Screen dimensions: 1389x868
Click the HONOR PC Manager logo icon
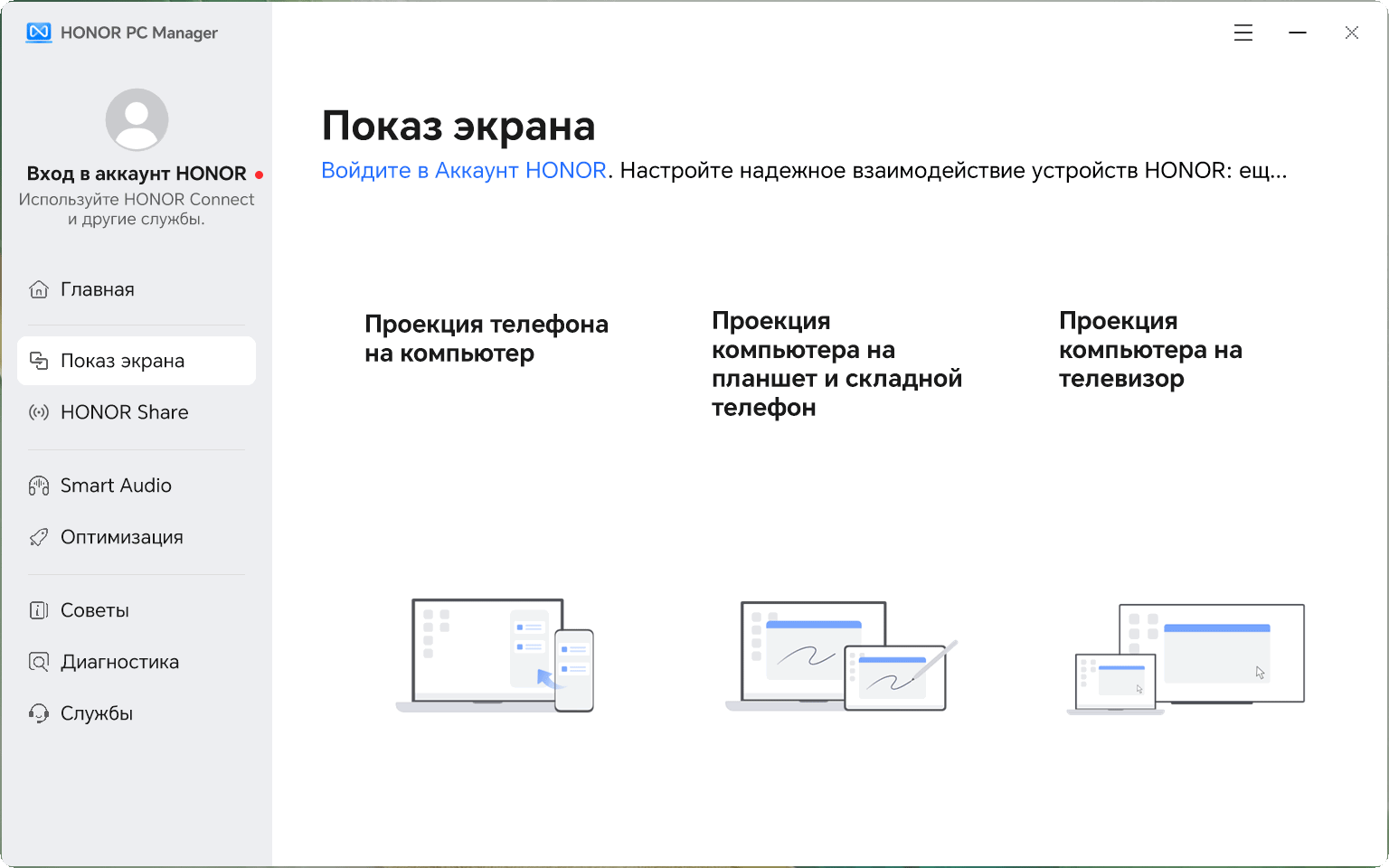39,33
